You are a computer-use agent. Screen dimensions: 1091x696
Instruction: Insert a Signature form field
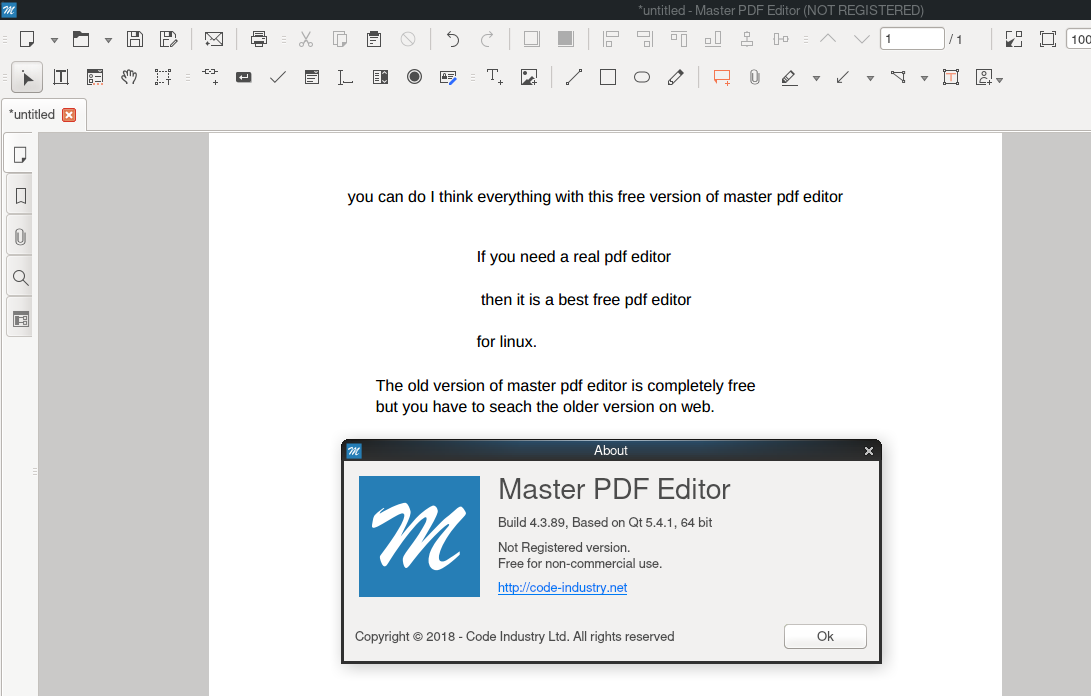pyautogui.click(x=448, y=77)
